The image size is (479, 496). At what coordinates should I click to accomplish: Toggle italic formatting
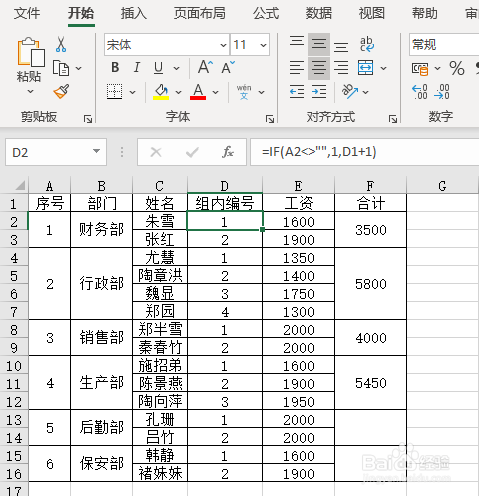(x=136, y=68)
